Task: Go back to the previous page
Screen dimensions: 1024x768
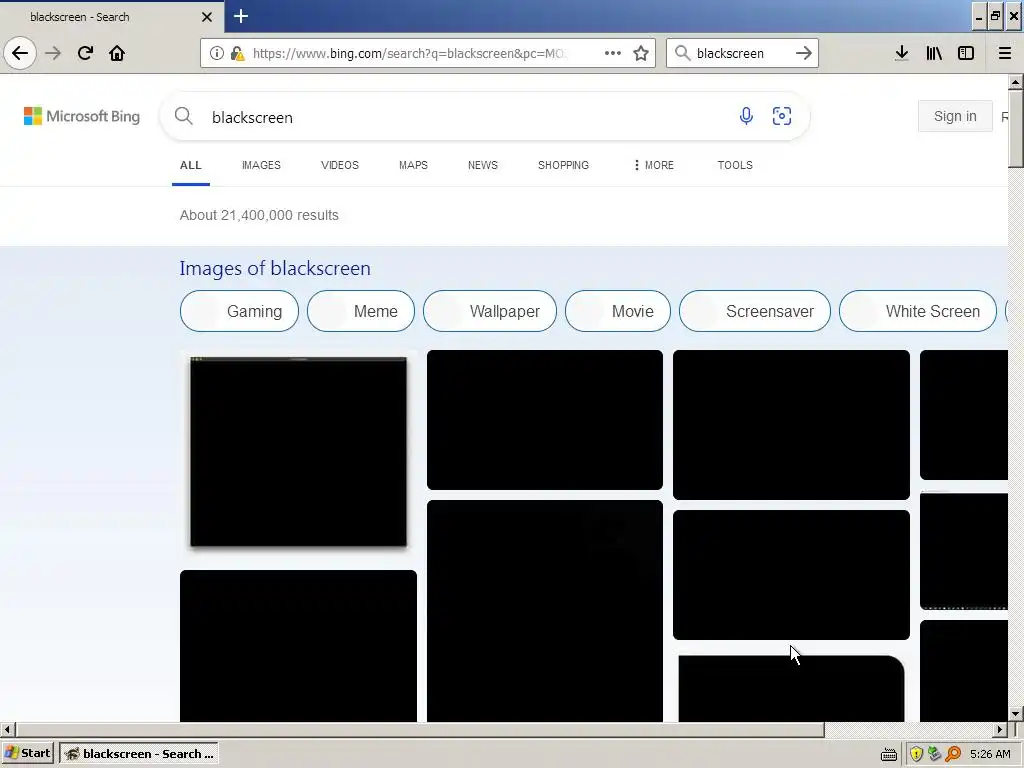Action: tap(20, 53)
